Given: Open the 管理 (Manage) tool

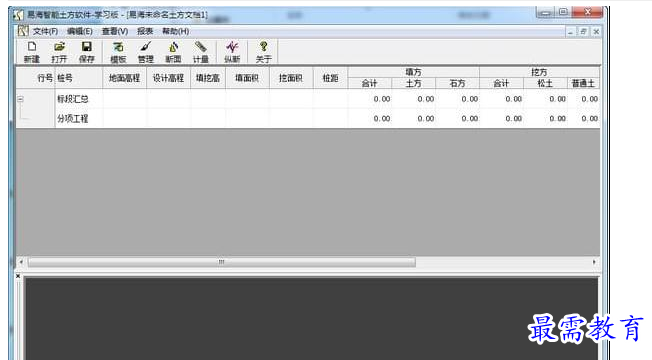Looking at the screenshot, I should (146, 52).
